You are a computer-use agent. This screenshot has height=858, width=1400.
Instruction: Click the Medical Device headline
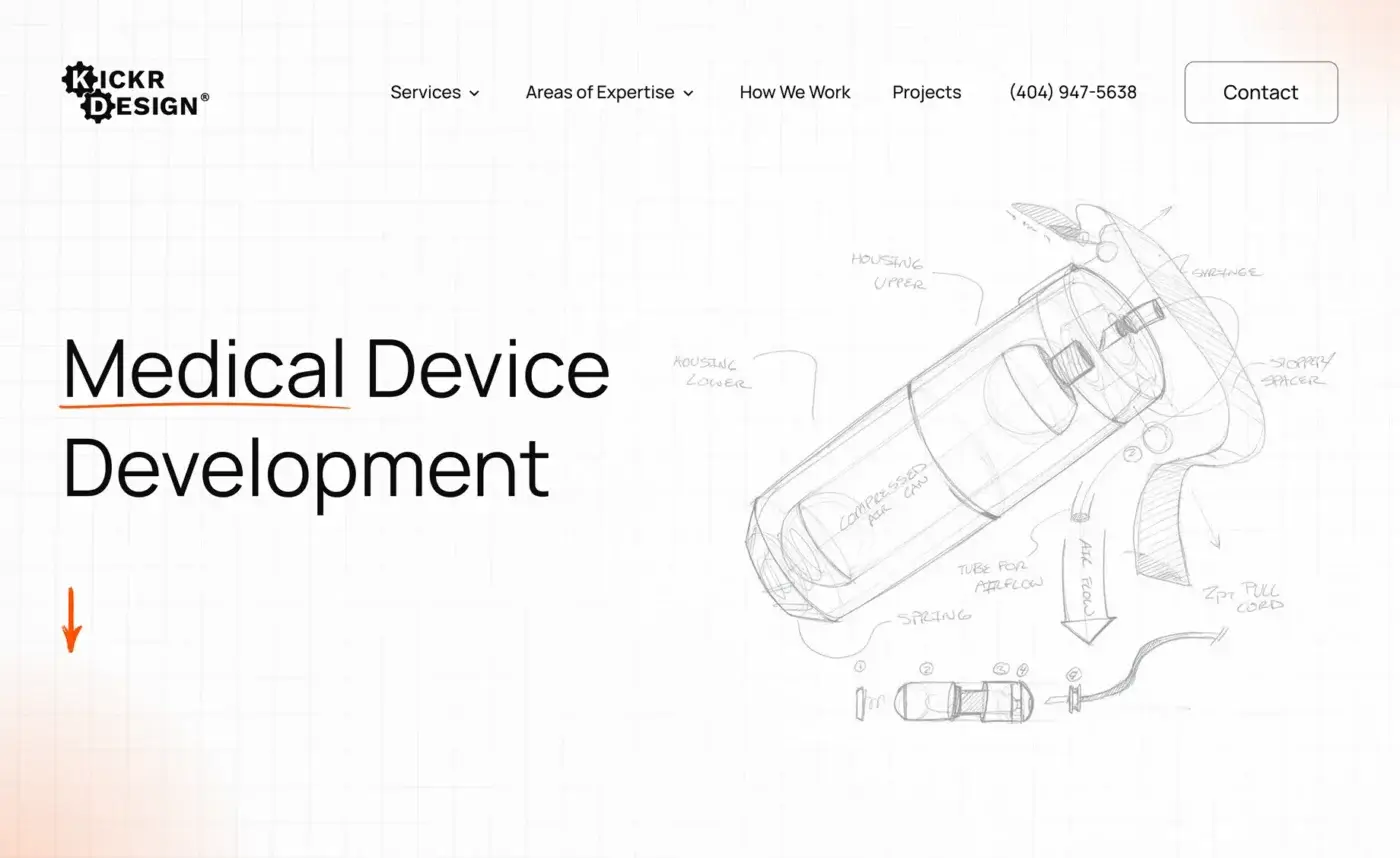coord(335,368)
